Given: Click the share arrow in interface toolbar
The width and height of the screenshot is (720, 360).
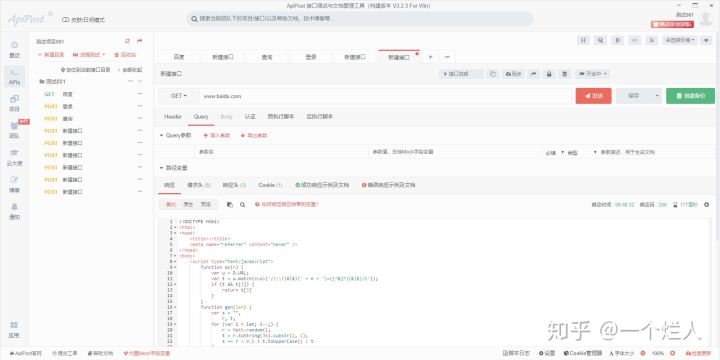Looking at the screenshot, I should pos(534,74).
